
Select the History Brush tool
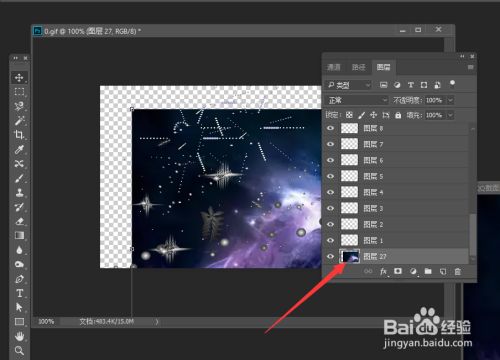click(x=19, y=207)
